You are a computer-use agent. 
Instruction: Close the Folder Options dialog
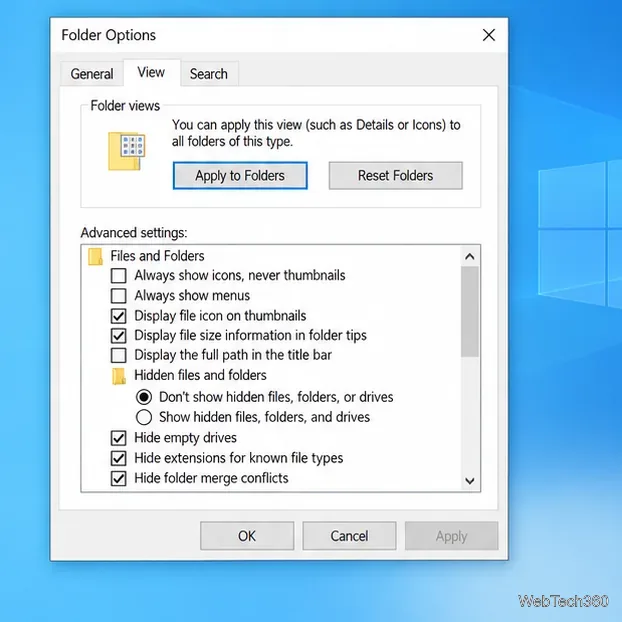pyautogui.click(x=489, y=35)
